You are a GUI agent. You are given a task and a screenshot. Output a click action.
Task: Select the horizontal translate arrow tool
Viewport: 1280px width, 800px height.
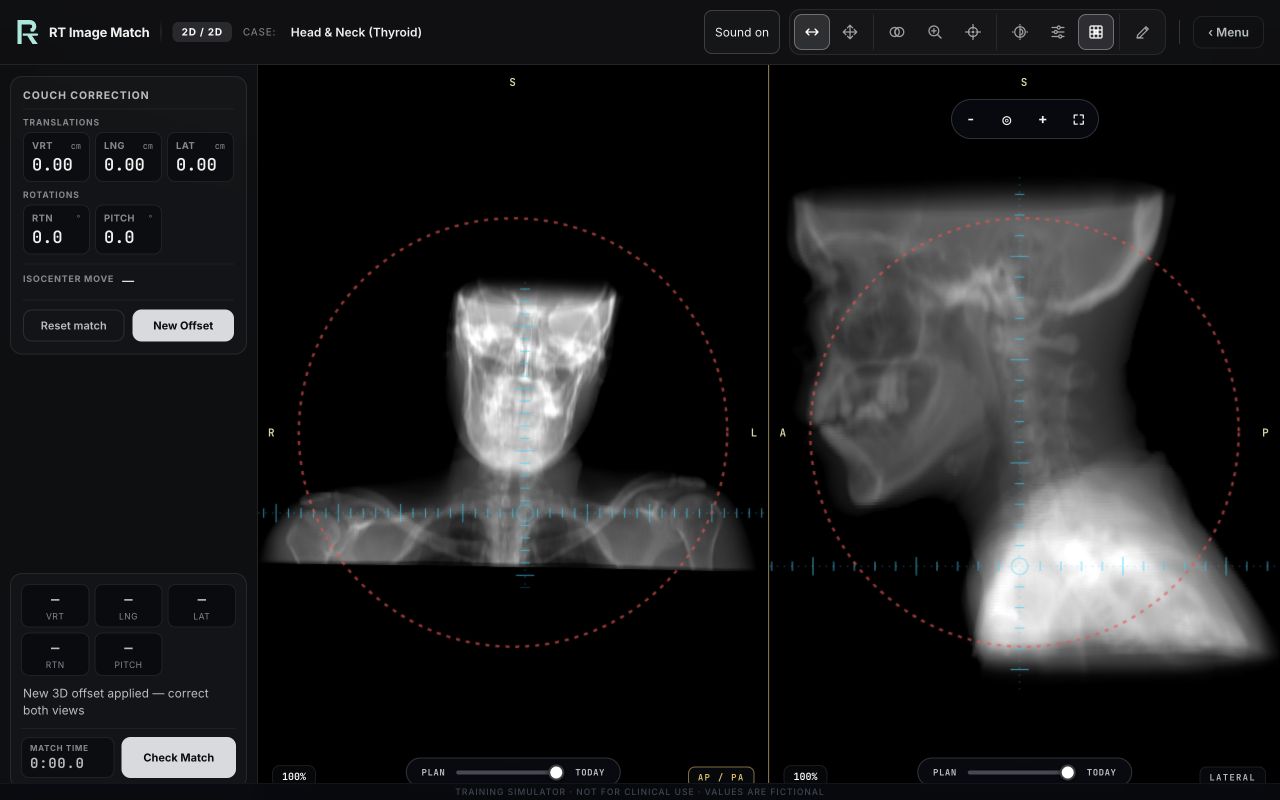tap(812, 32)
